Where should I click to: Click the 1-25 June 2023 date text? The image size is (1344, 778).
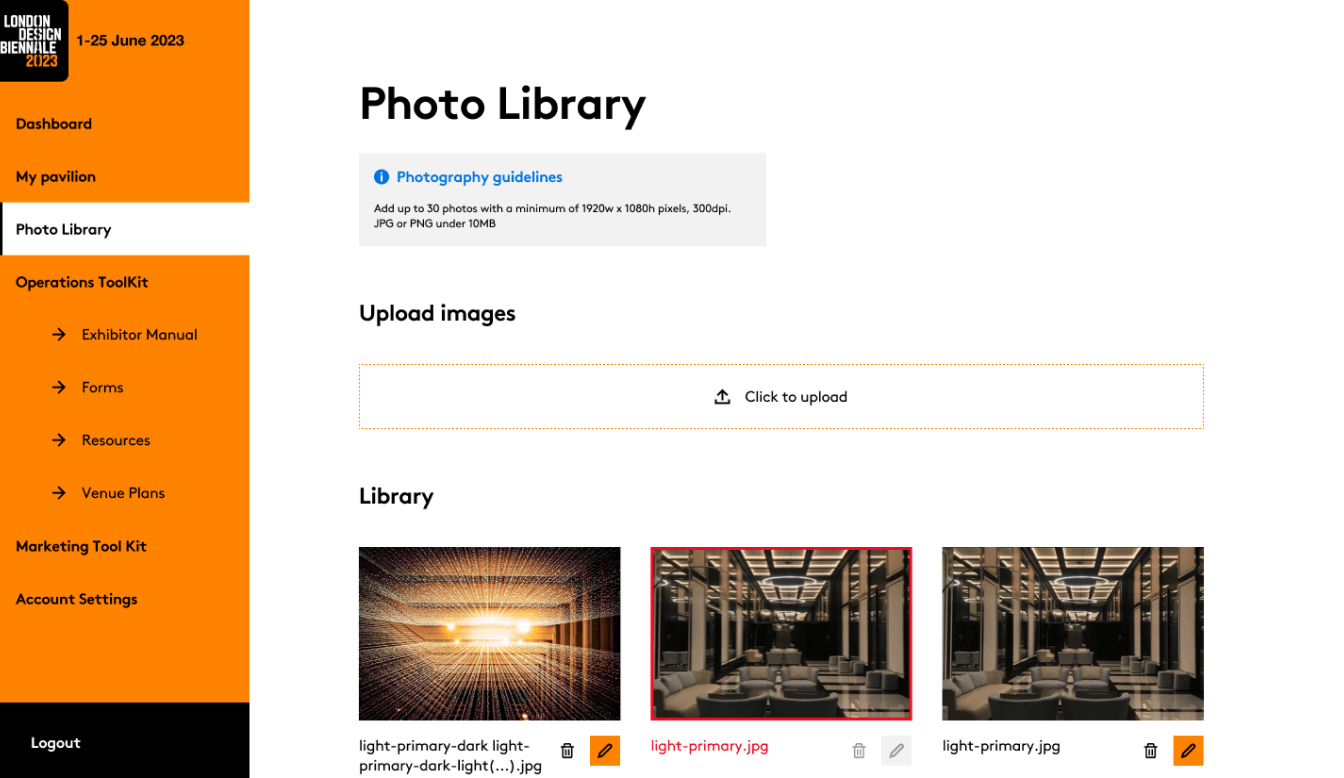click(x=130, y=41)
